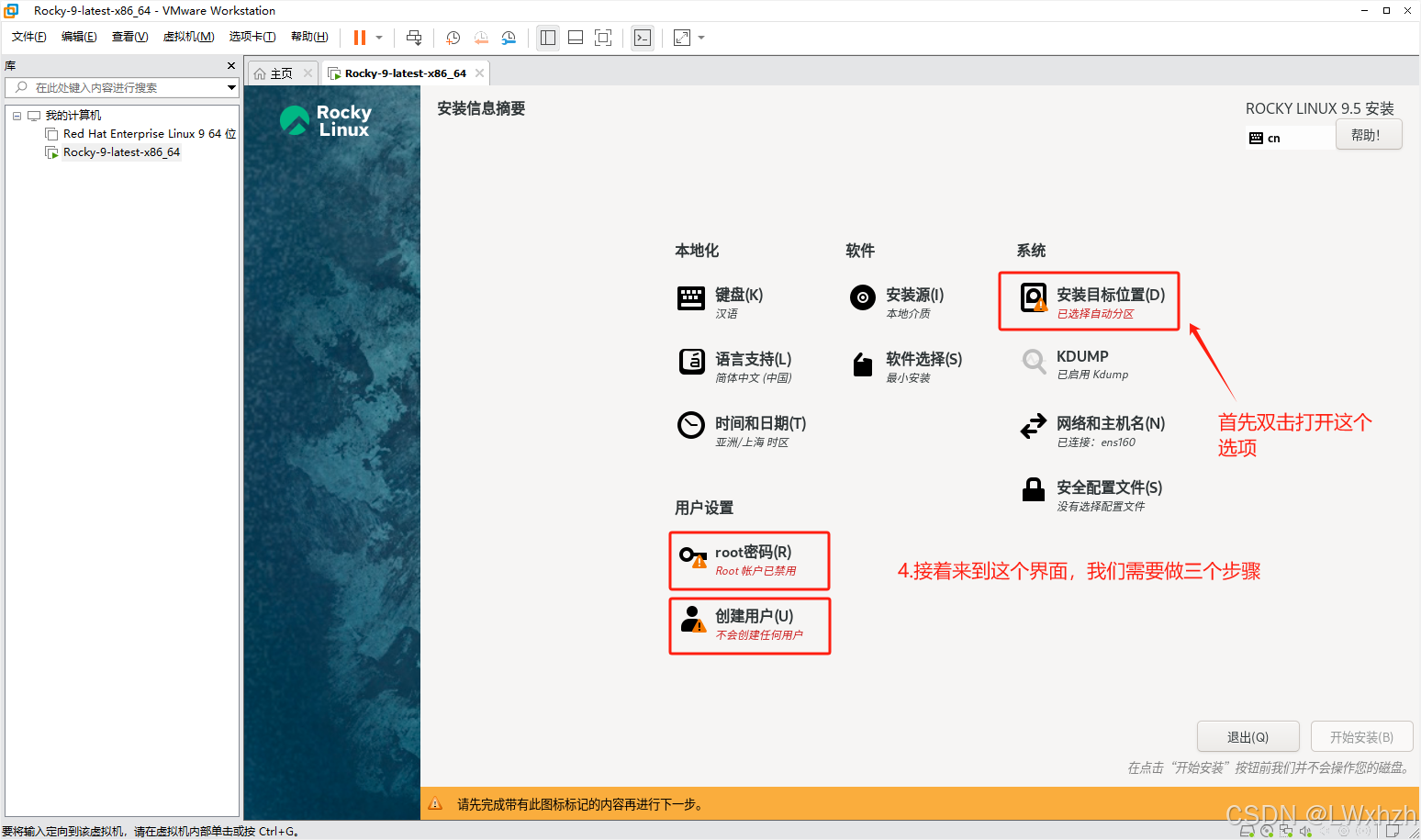Open 虚拟机(M) menu
Screen dimensions: 1421x840
(x=188, y=37)
